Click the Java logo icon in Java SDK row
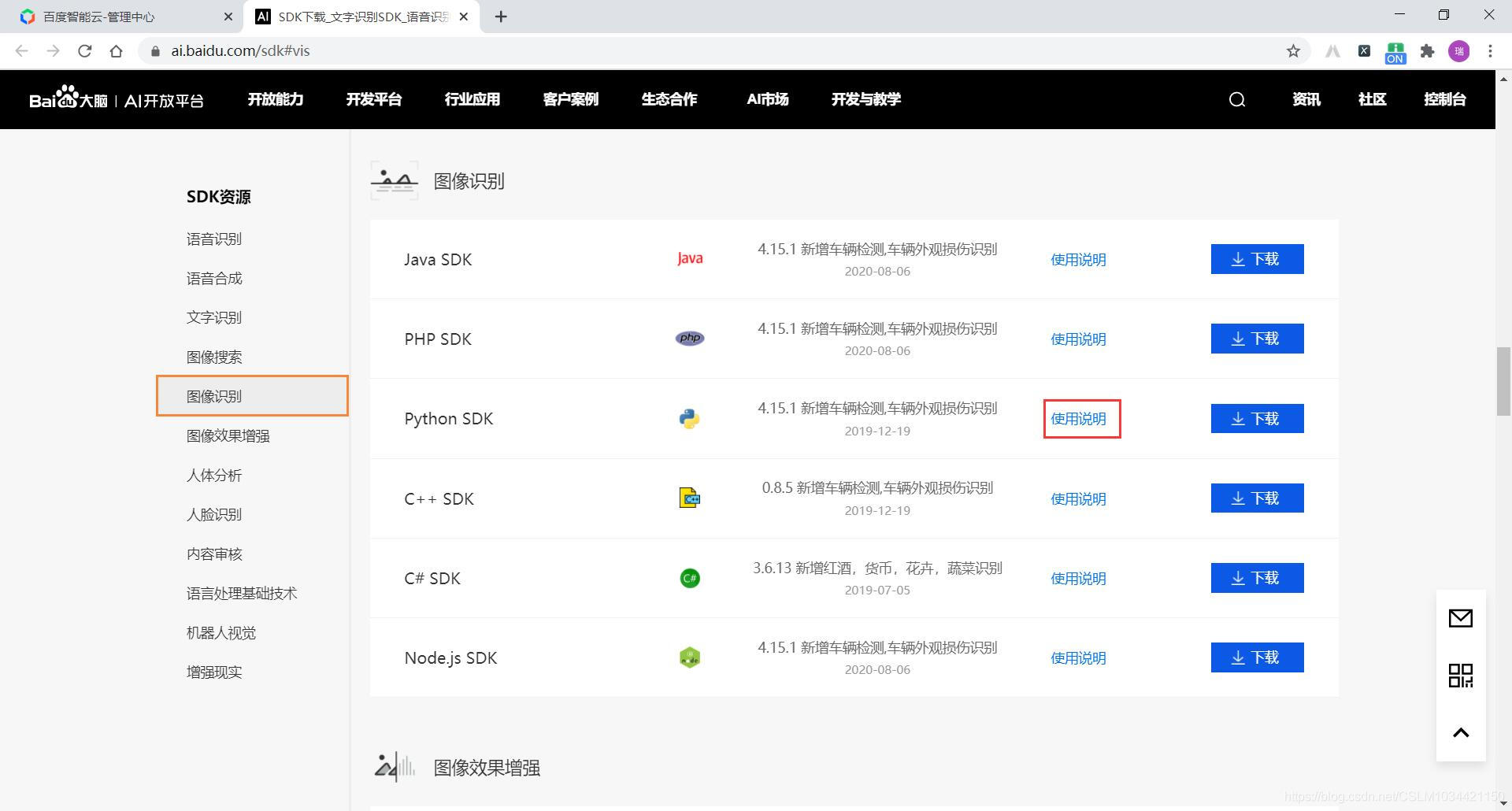Viewport: 1512px width, 811px height. pyautogui.click(x=690, y=258)
